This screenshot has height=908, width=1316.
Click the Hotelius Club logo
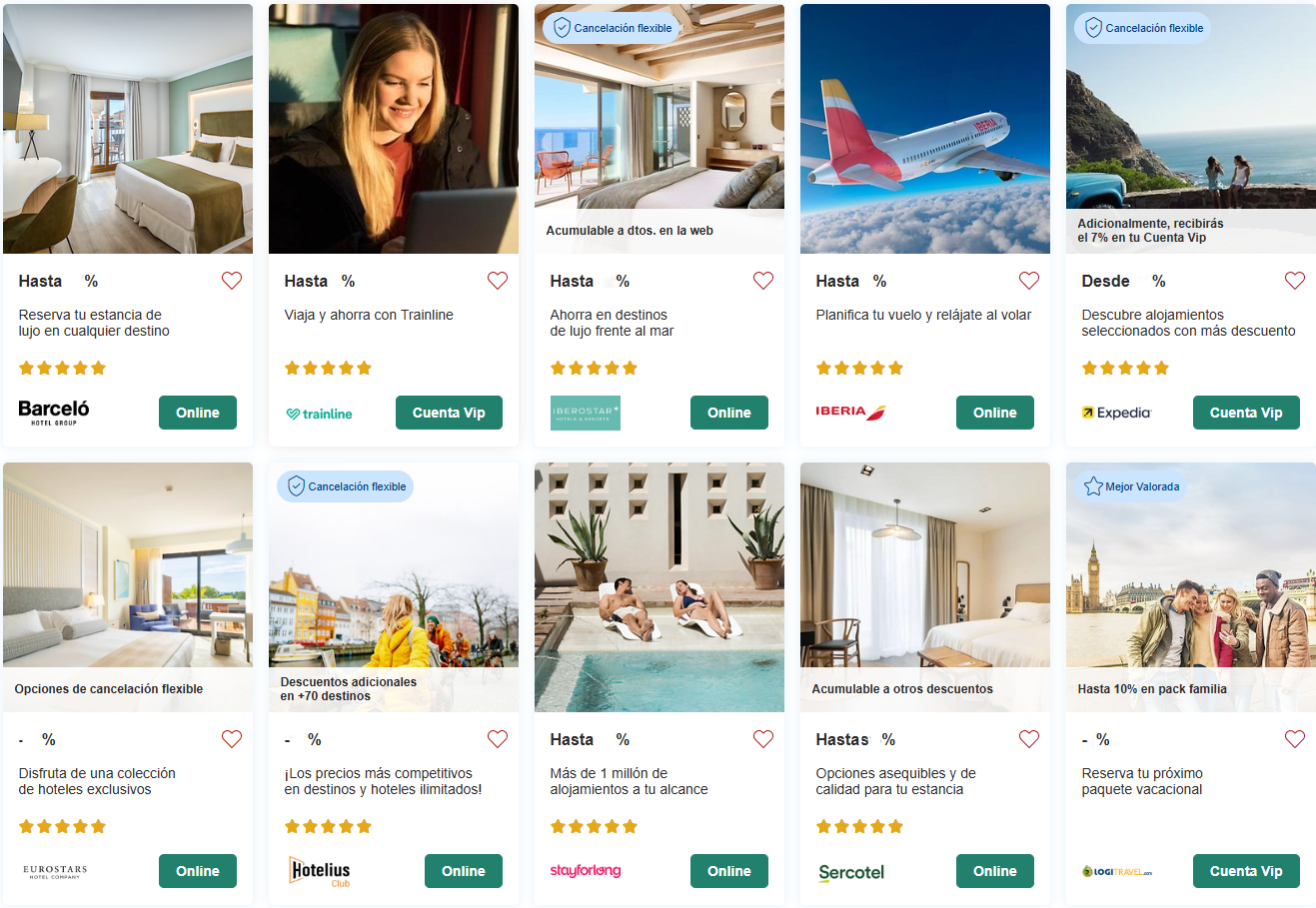(320, 871)
